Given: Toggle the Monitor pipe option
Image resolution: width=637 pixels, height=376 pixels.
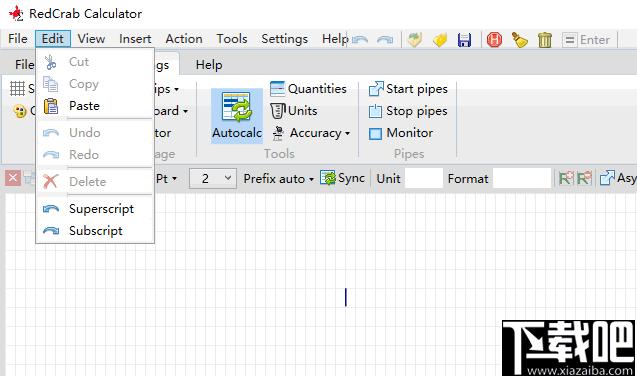Looking at the screenshot, I should (x=401, y=133).
